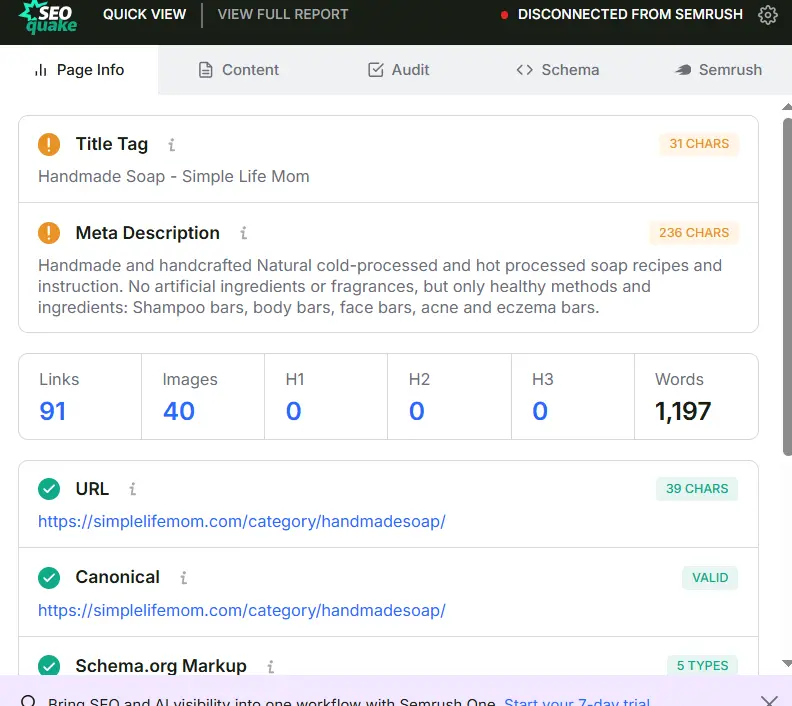792x706 pixels.
Task: Click the VALID canonical badge
Action: pos(710,578)
